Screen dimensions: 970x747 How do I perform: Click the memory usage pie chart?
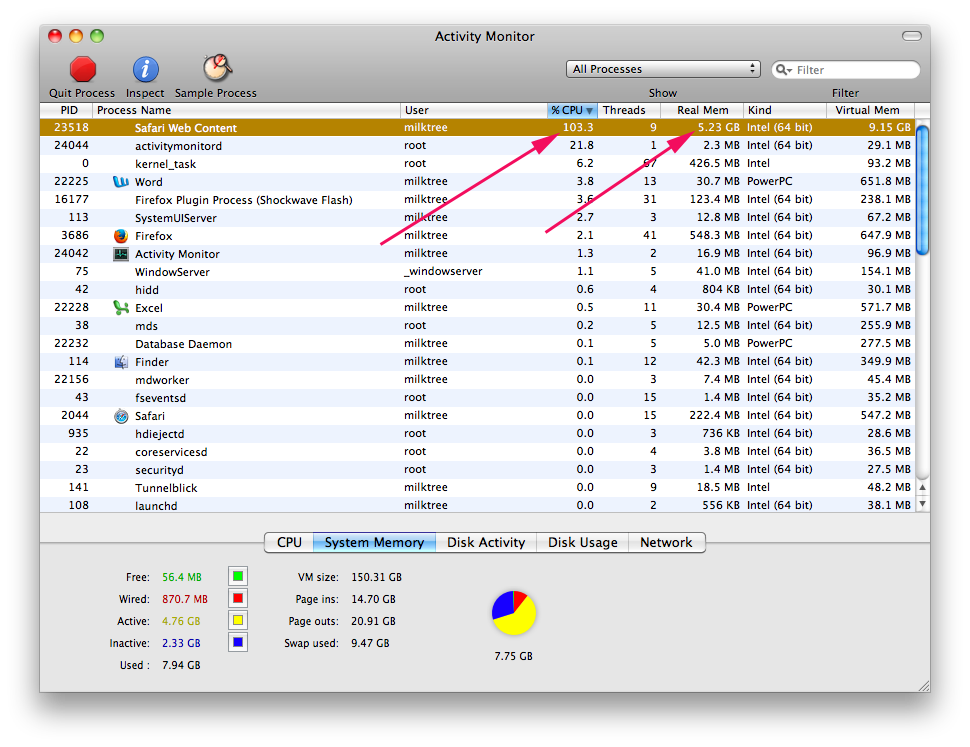click(513, 613)
